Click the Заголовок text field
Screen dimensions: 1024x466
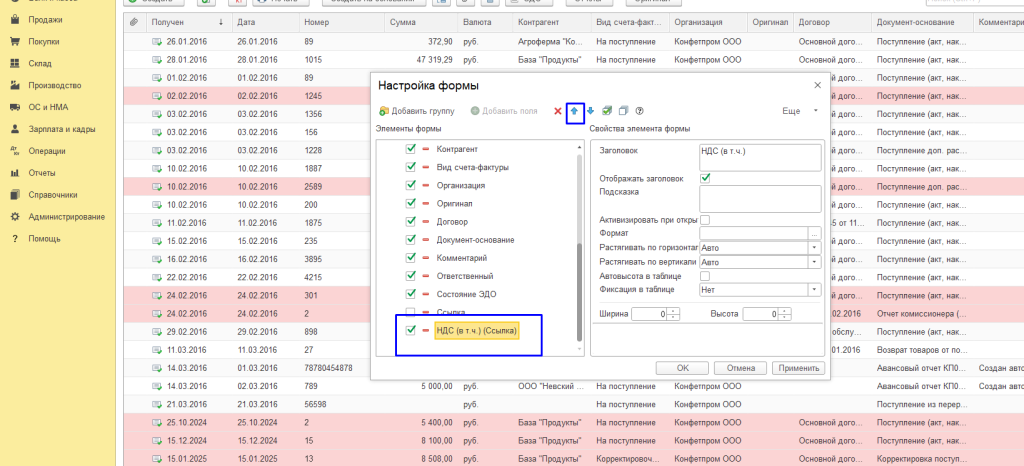(759, 157)
